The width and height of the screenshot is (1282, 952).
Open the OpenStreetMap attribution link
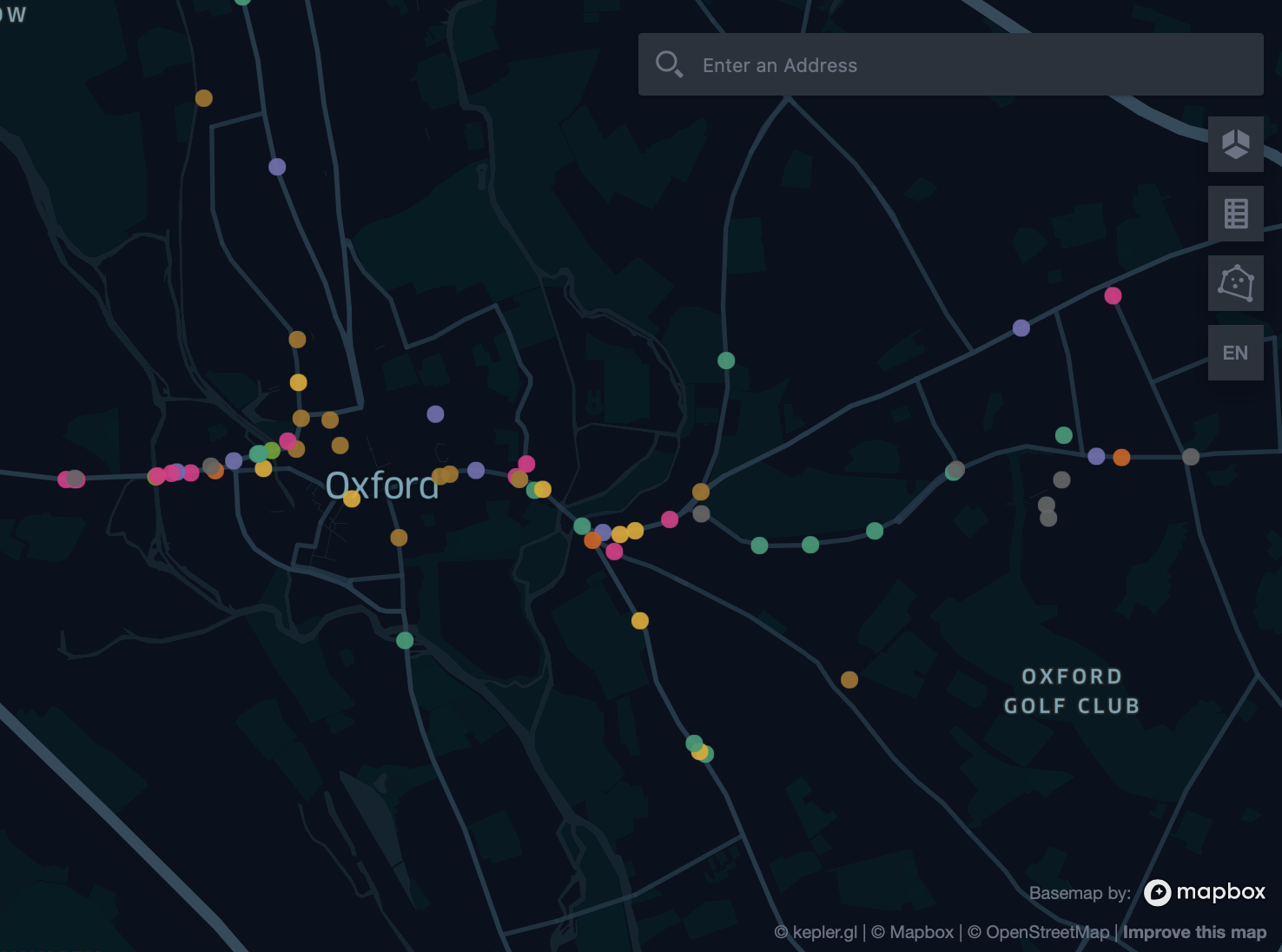point(1039,932)
